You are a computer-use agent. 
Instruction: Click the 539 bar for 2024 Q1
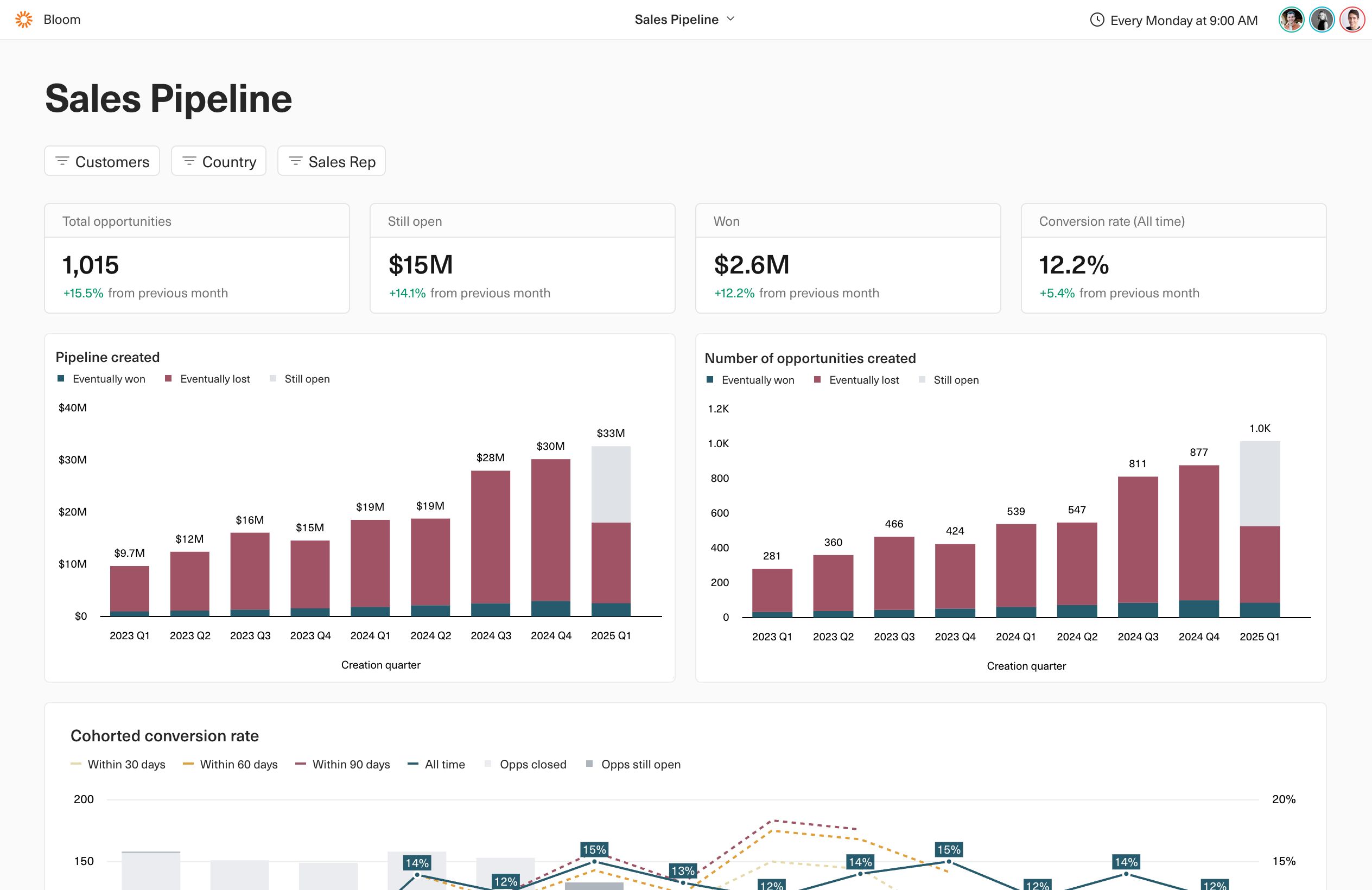pos(1016,570)
